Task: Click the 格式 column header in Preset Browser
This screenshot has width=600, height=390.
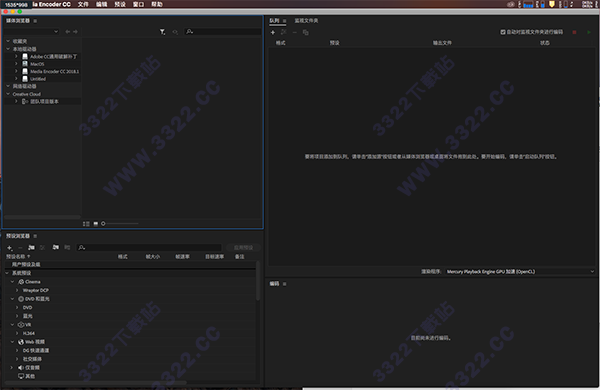Action: 122,256
